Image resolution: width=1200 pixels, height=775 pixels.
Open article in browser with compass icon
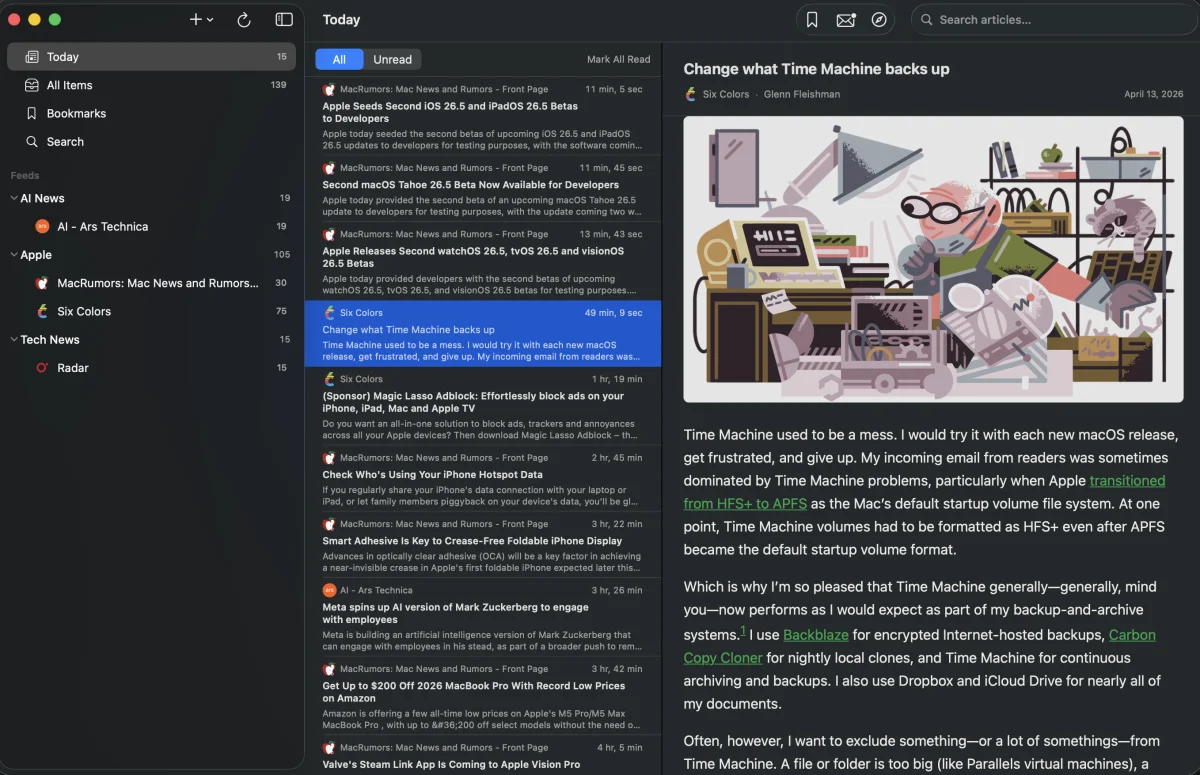tap(879, 19)
